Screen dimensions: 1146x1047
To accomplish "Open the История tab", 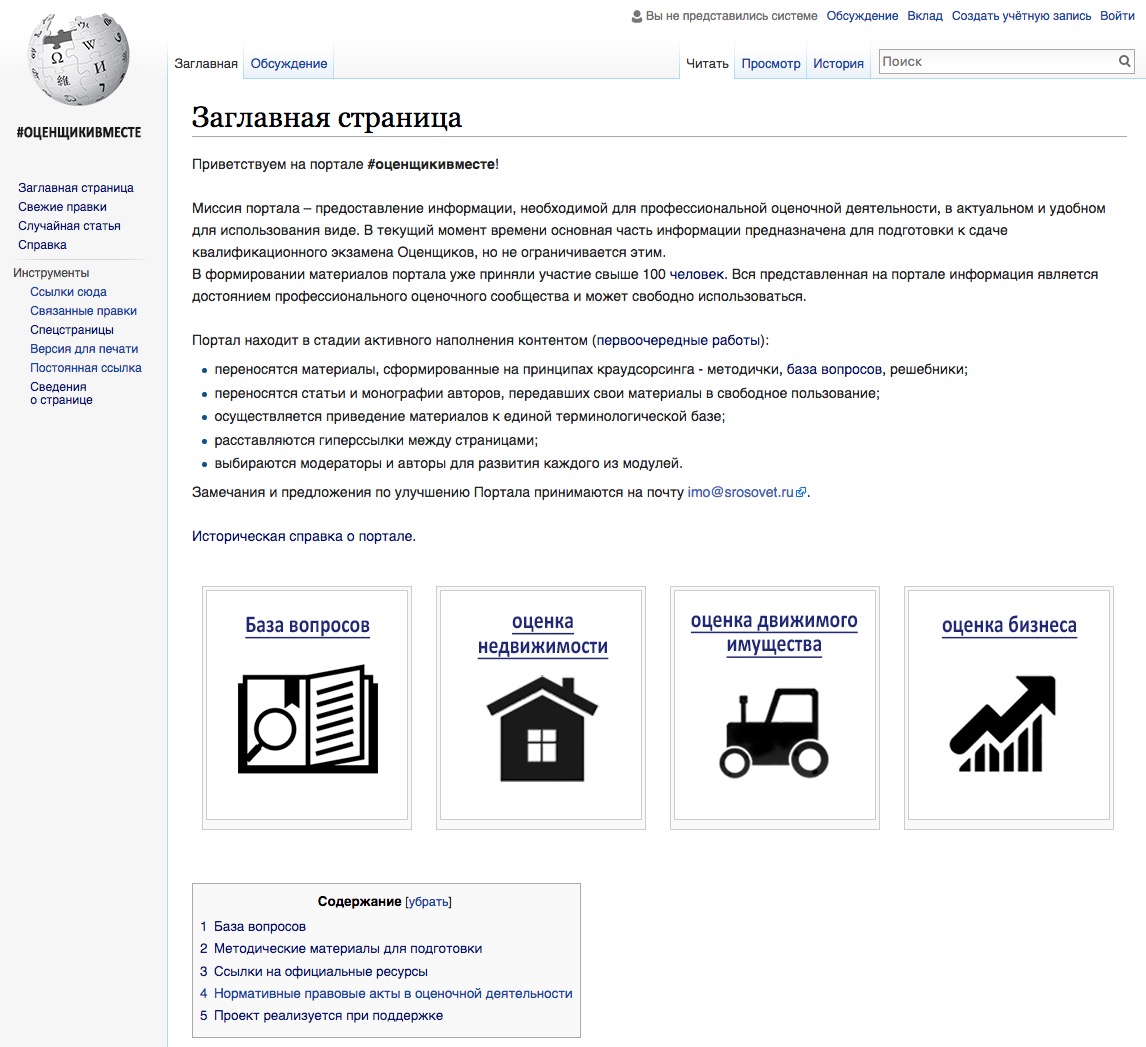I will (x=838, y=64).
